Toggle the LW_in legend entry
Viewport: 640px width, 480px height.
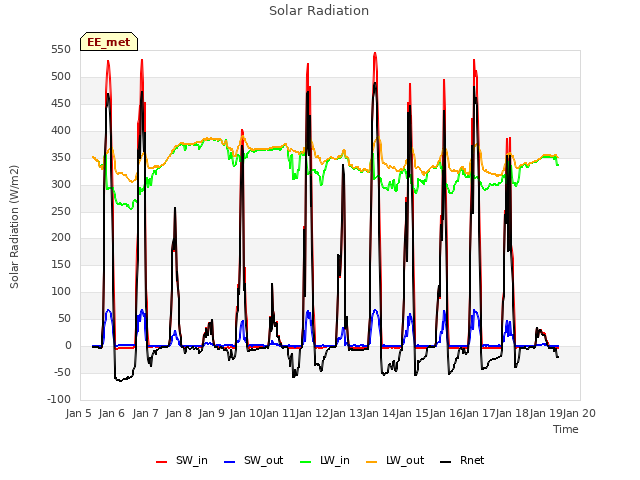(325, 460)
